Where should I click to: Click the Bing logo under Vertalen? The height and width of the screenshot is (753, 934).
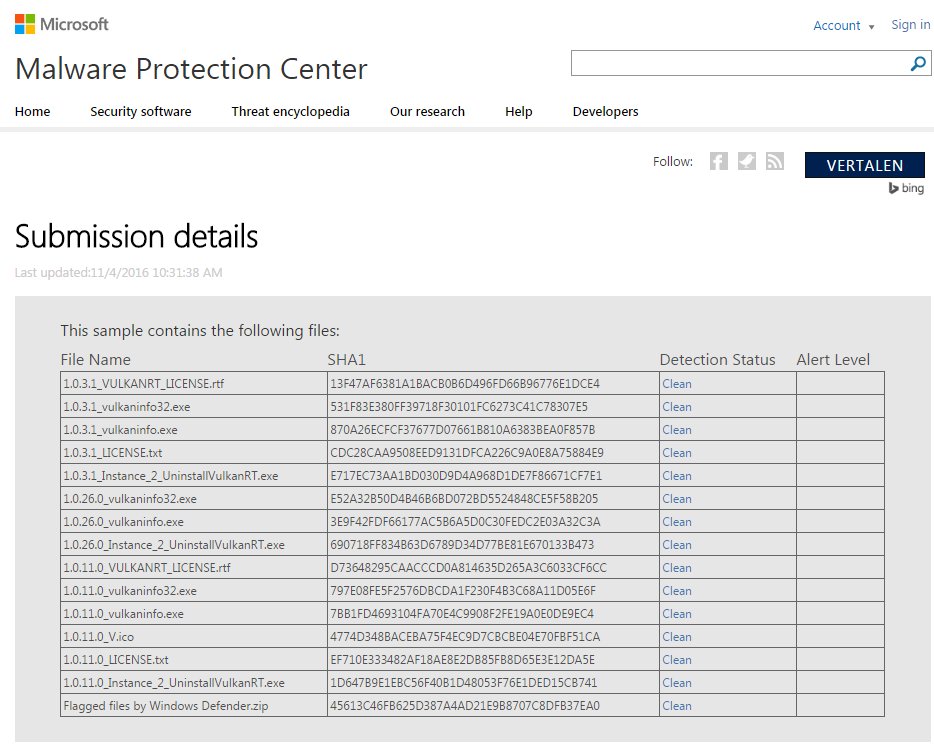[x=906, y=188]
